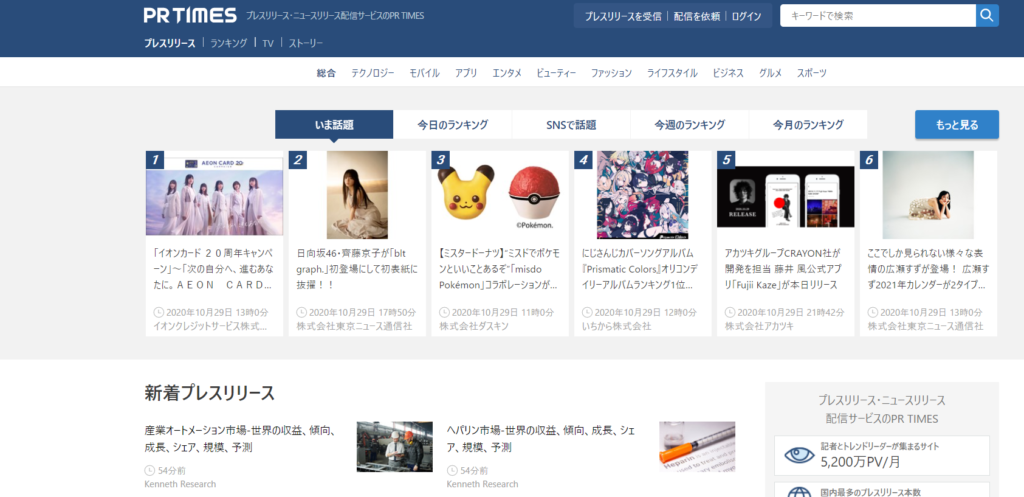1024x497 pixels.
Task: Select the アプリ category
Action: [466, 73]
